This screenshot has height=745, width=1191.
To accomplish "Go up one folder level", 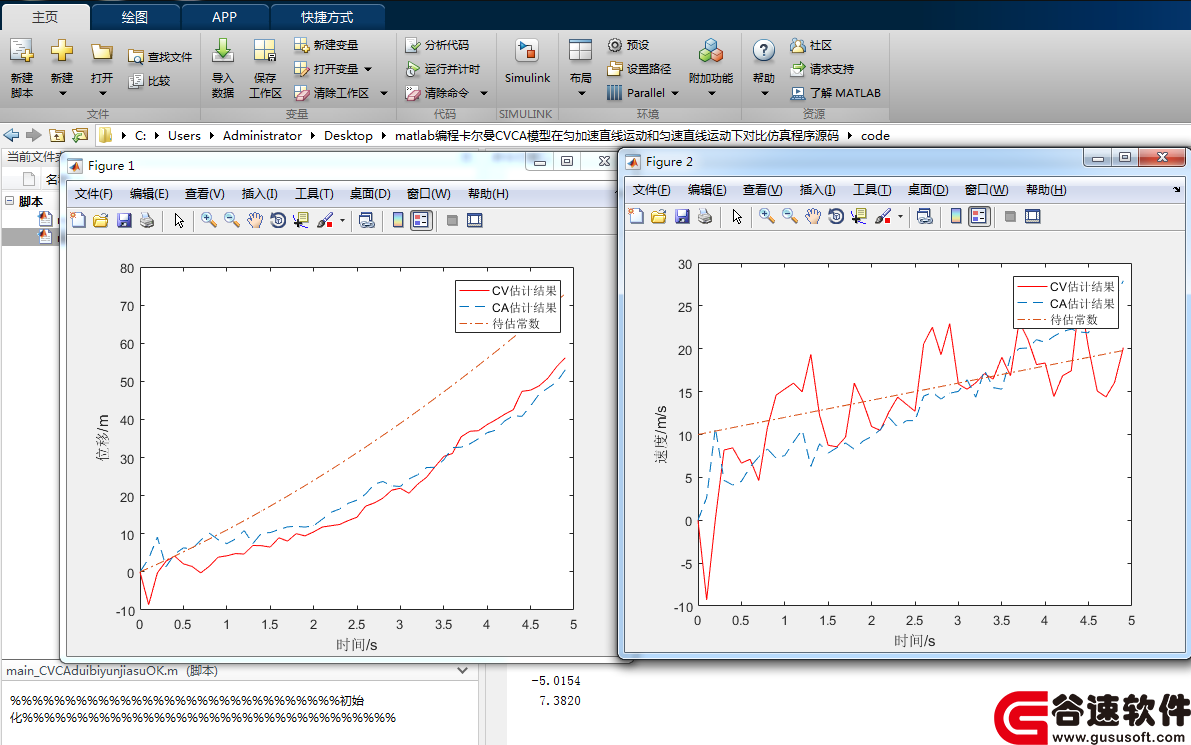I will [57, 135].
